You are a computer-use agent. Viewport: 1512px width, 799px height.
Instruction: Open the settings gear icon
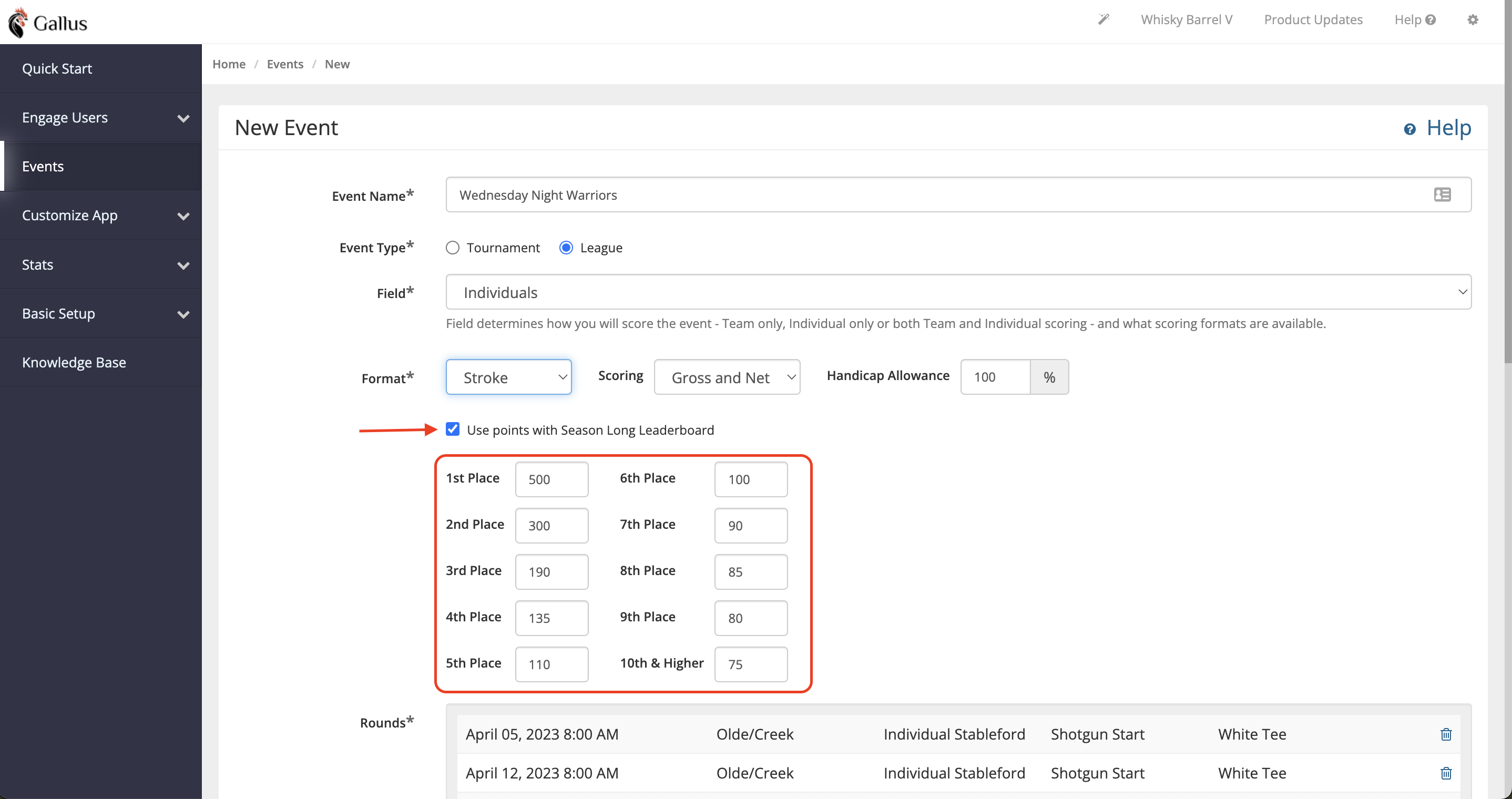(1473, 19)
